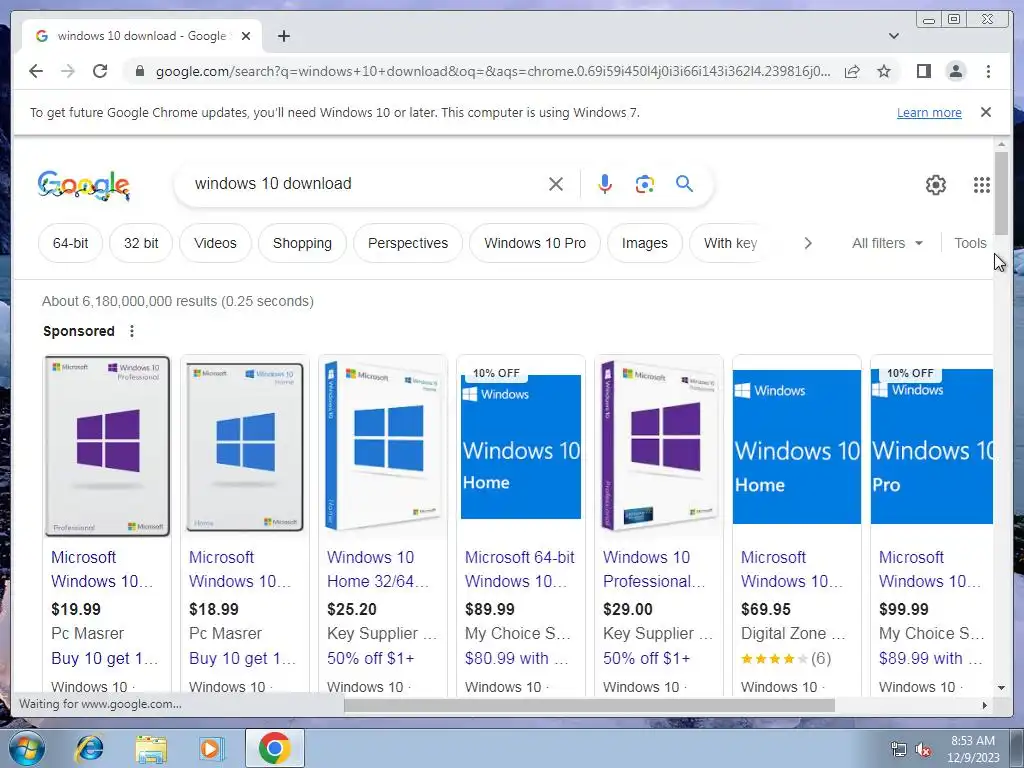Viewport: 1024px width, 768px height.
Task: Expand the tab search chevron
Action: [x=893, y=36]
